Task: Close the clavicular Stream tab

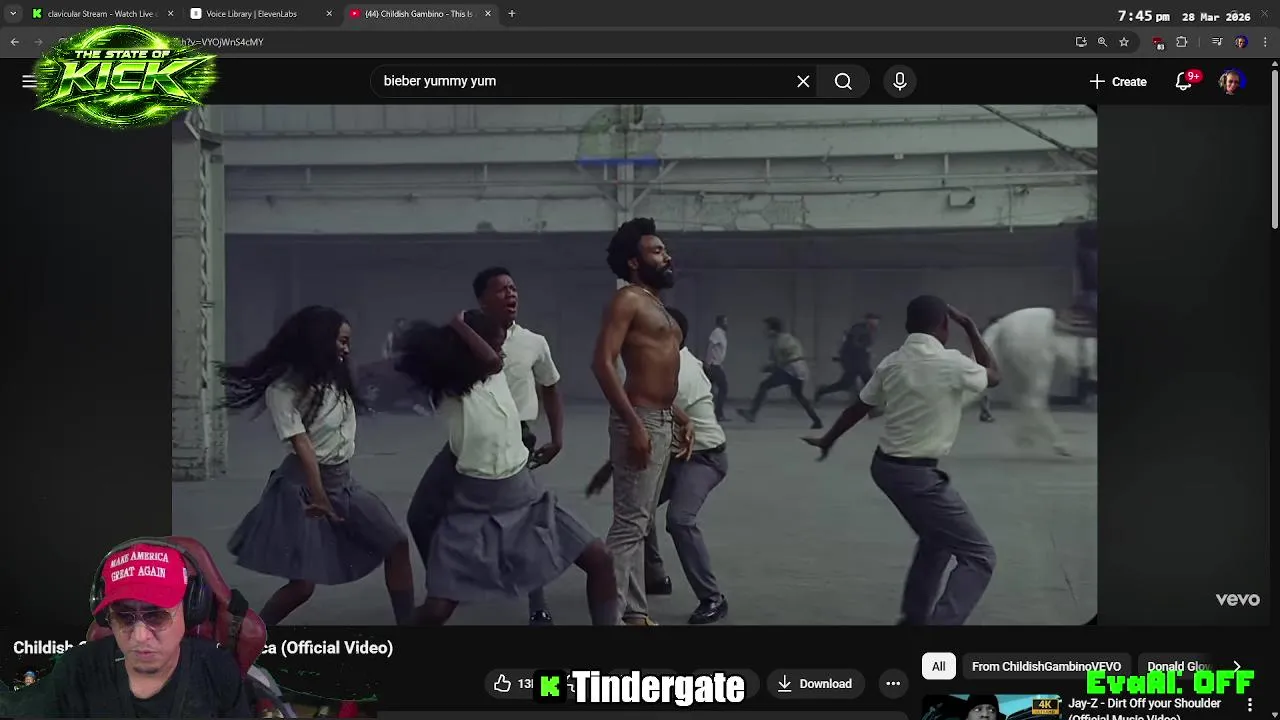Action: point(170,14)
